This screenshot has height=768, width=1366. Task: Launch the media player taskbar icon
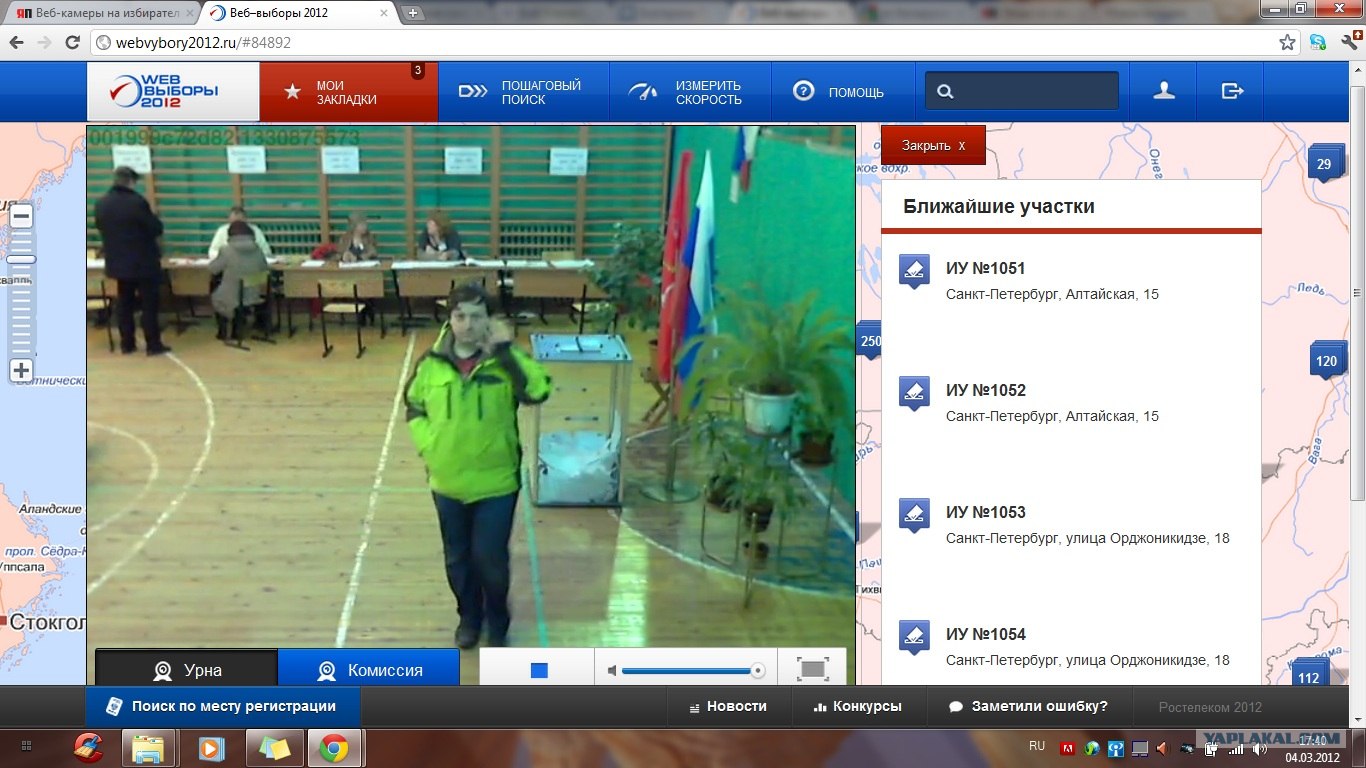(x=210, y=748)
